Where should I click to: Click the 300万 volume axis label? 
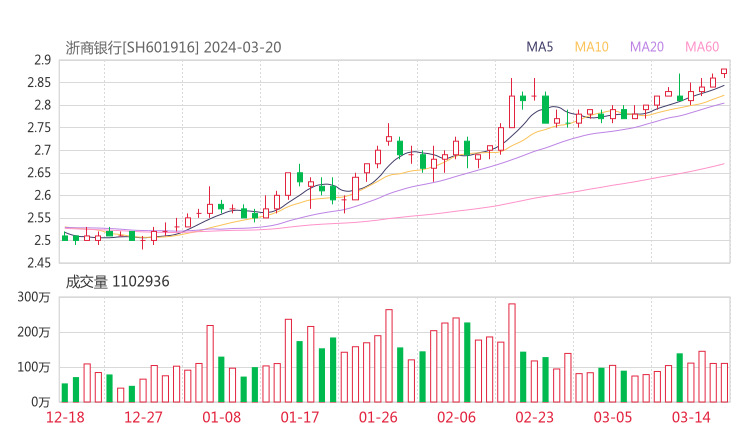coord(36,297)
